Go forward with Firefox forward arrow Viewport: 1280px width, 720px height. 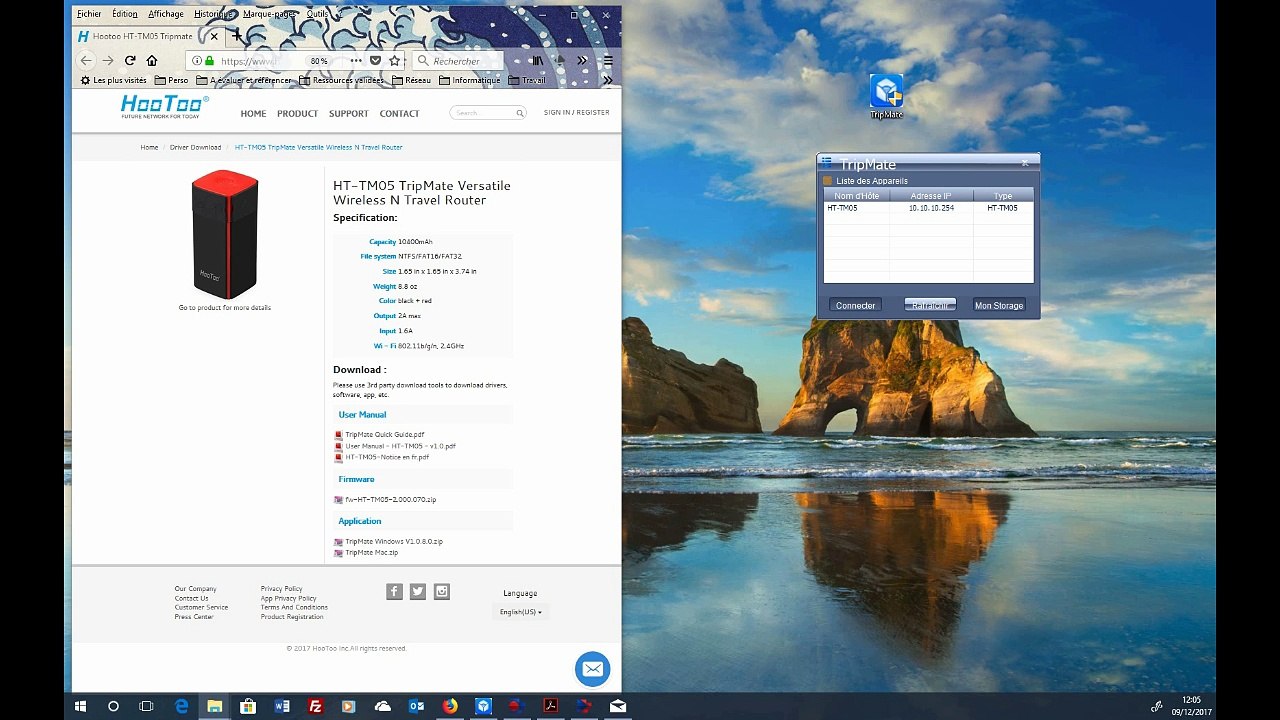108,61
